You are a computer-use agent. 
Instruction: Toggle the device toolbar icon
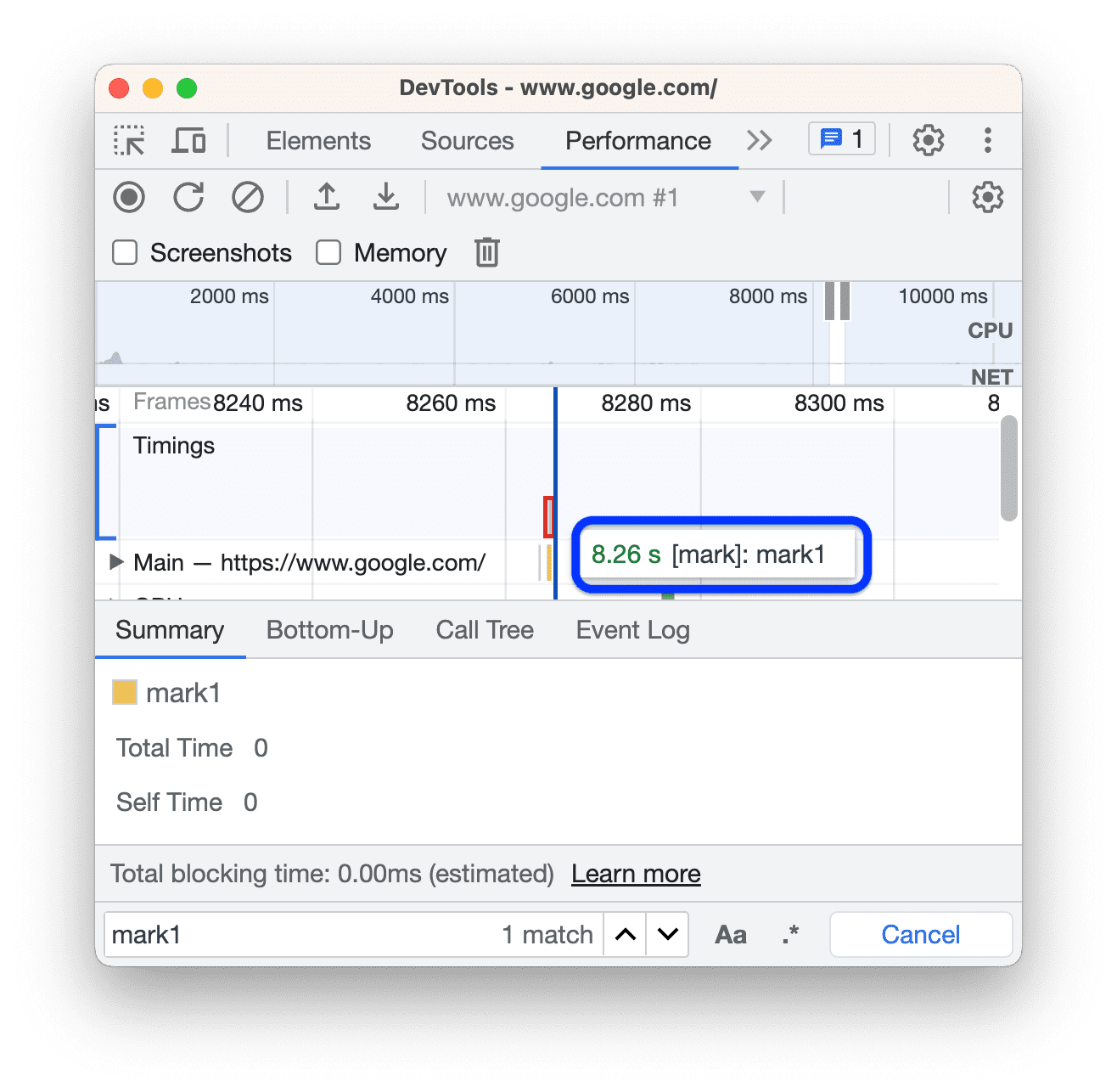(188, 140)
